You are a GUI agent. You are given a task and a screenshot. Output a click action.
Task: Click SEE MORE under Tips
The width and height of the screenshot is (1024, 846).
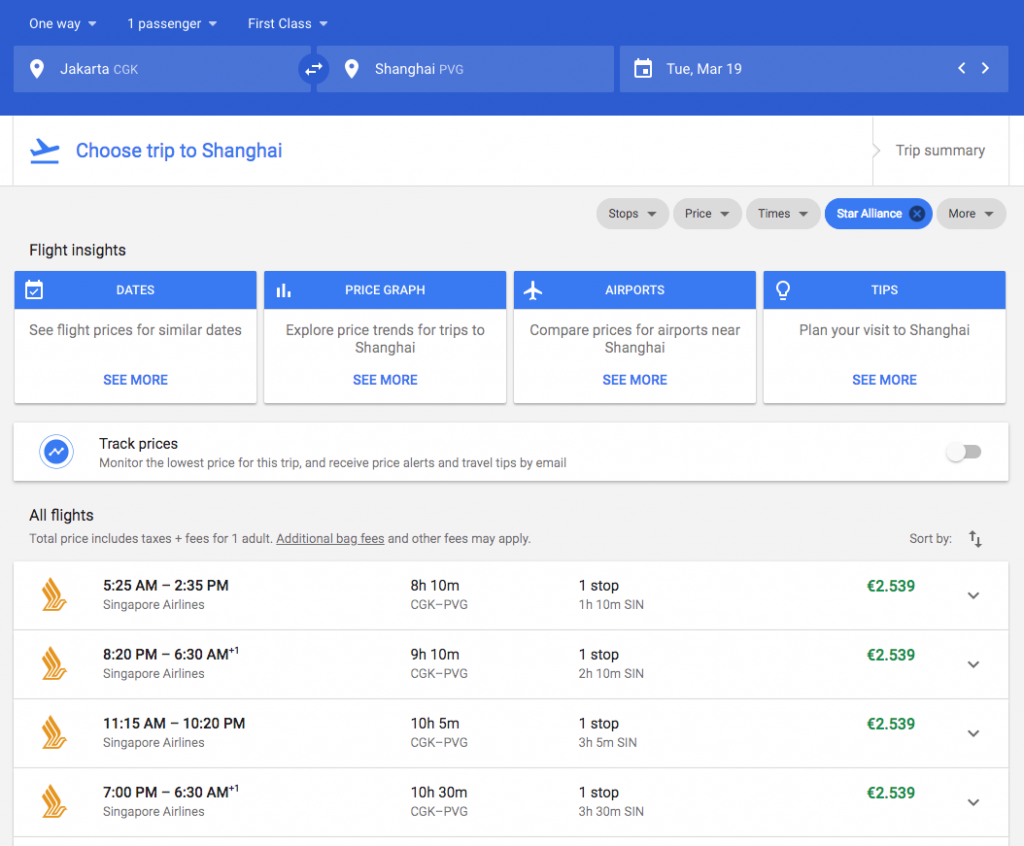884,380
